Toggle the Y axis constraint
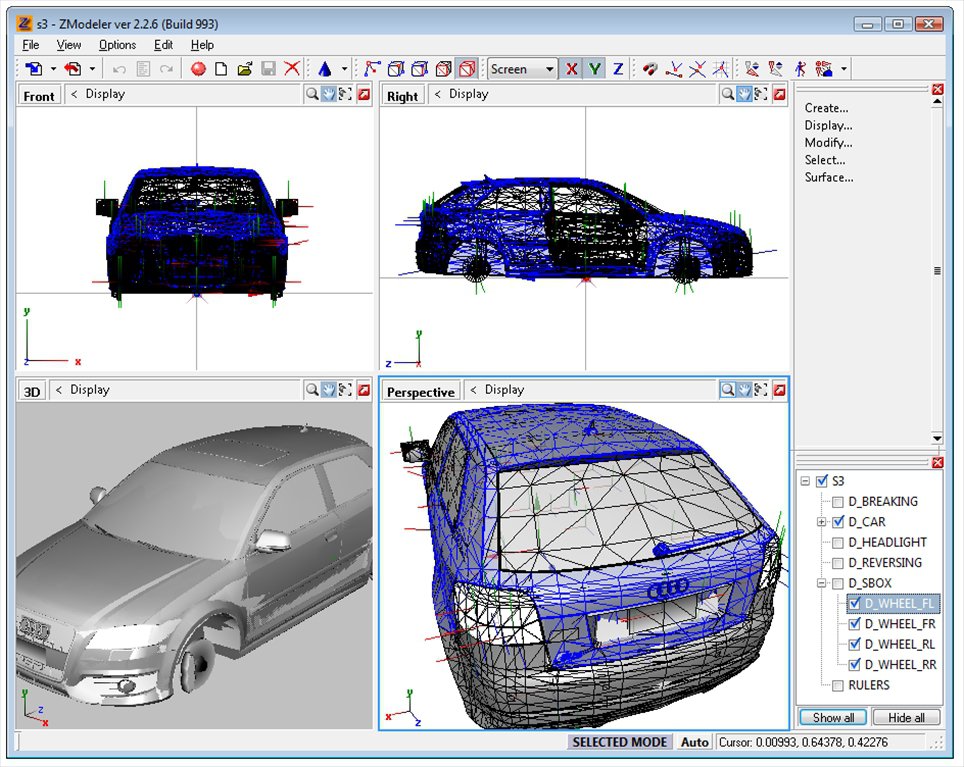 (595, 69)
